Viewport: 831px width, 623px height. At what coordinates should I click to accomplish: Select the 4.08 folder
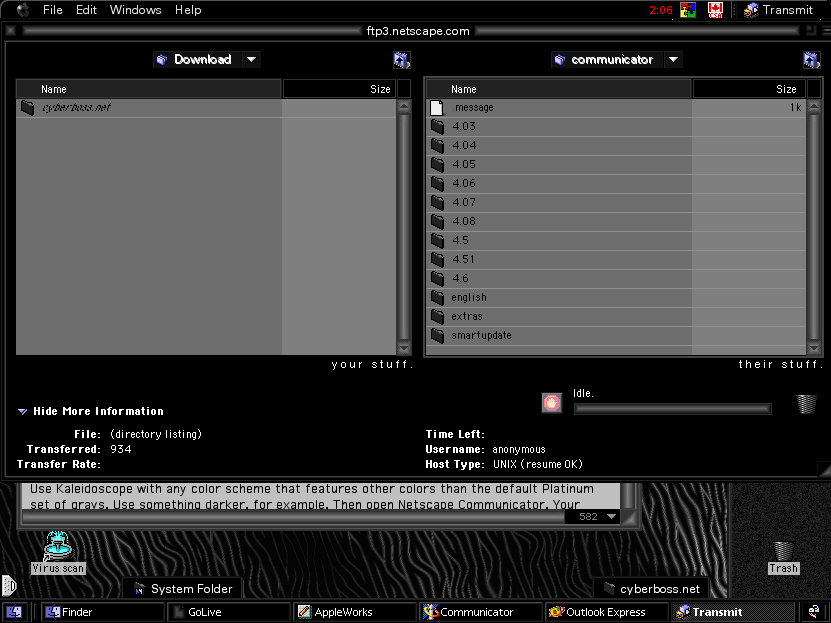(616, 221)
